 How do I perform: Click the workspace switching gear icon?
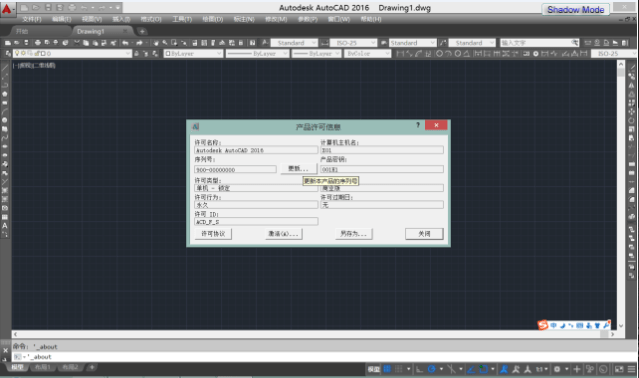point(557,369)
